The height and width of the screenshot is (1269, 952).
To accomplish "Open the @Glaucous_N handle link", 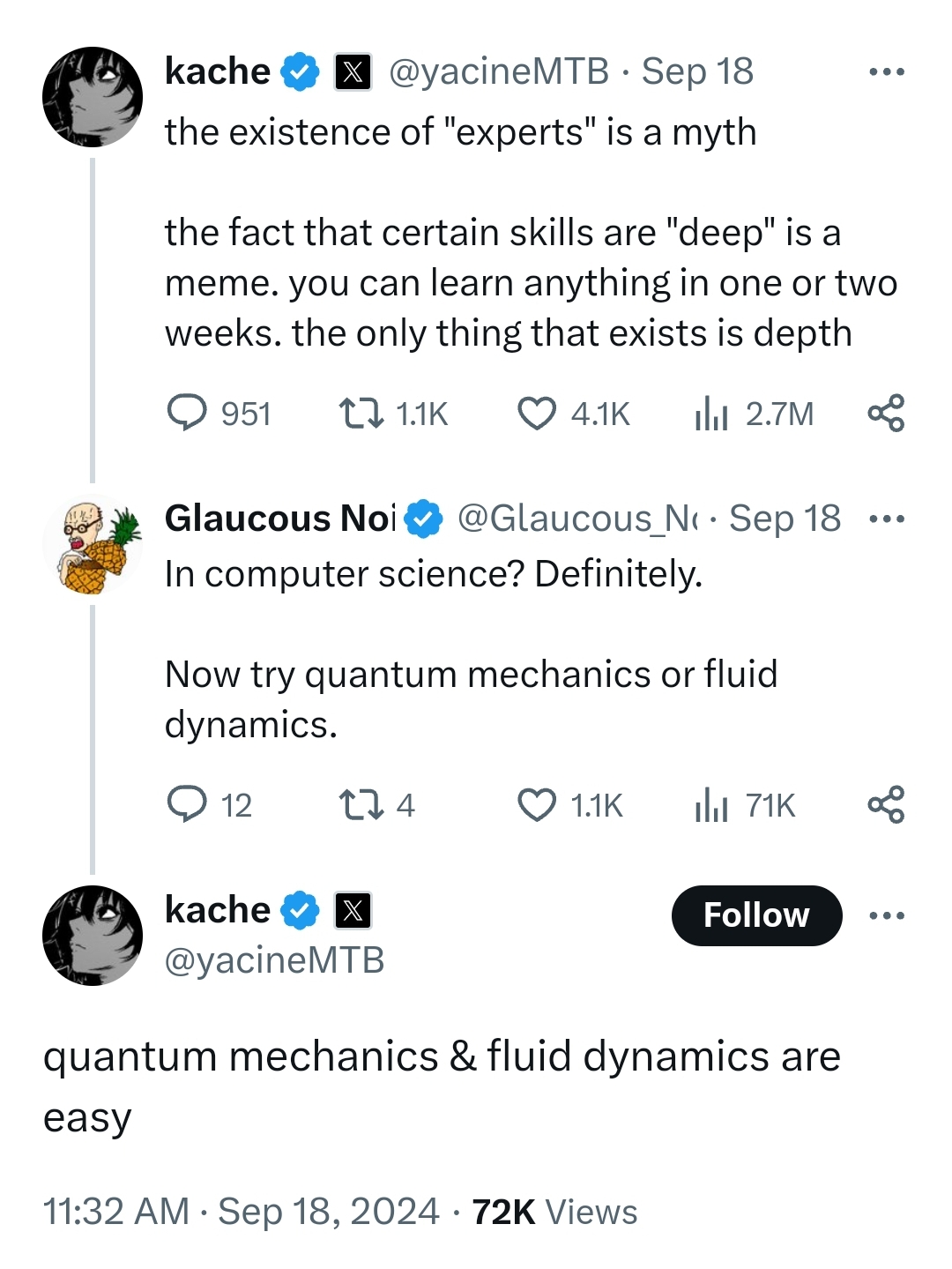I will coord(577,519).
